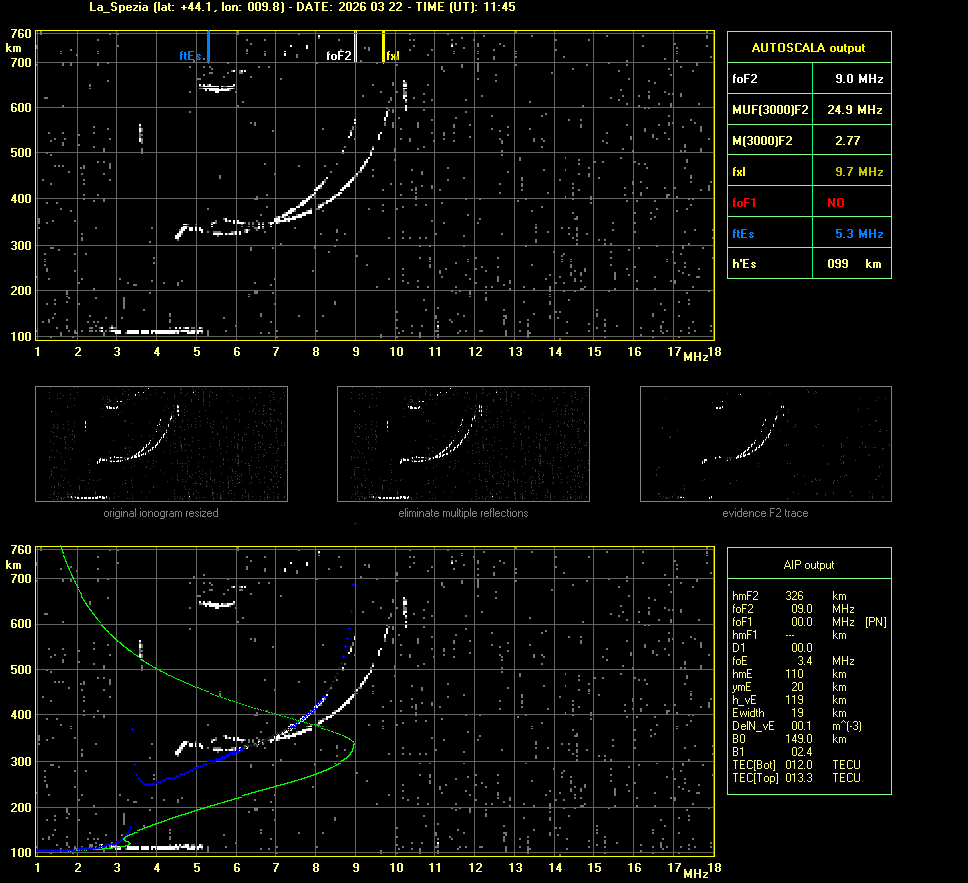Click the red foF1 NO value
Viewport: 968px width, 883px height.
tap(836, 203)
